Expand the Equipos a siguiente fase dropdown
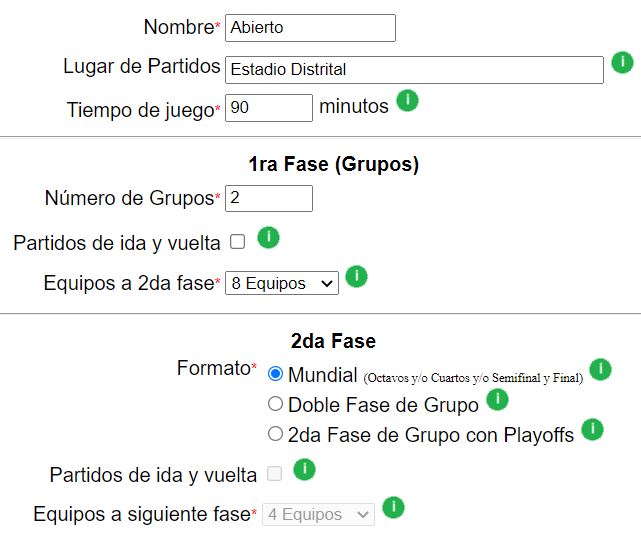 [x=318, y=514]
